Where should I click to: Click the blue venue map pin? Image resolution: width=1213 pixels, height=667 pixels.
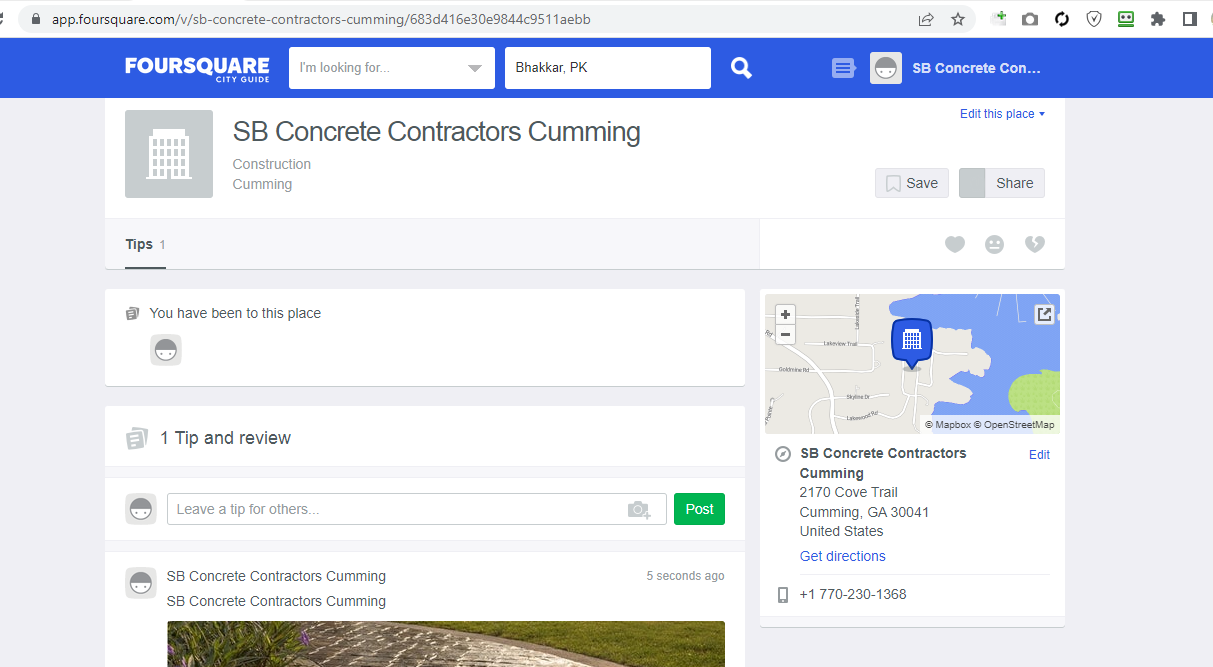[911, 342]
